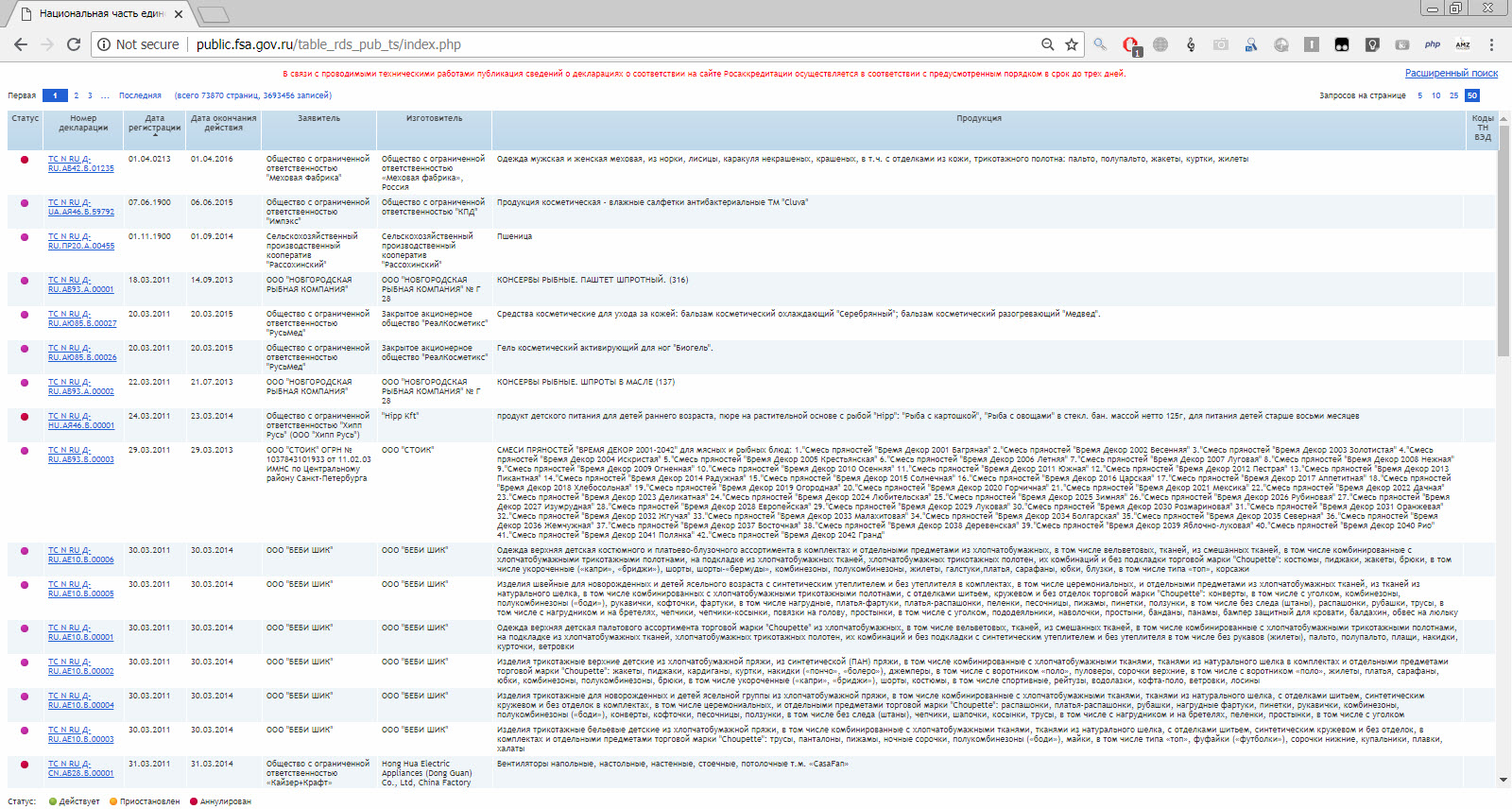Open the site information icon beside Not secure
Viewport: 1512px width, 809px height.
pyautogui.click(x=104, y=44)
